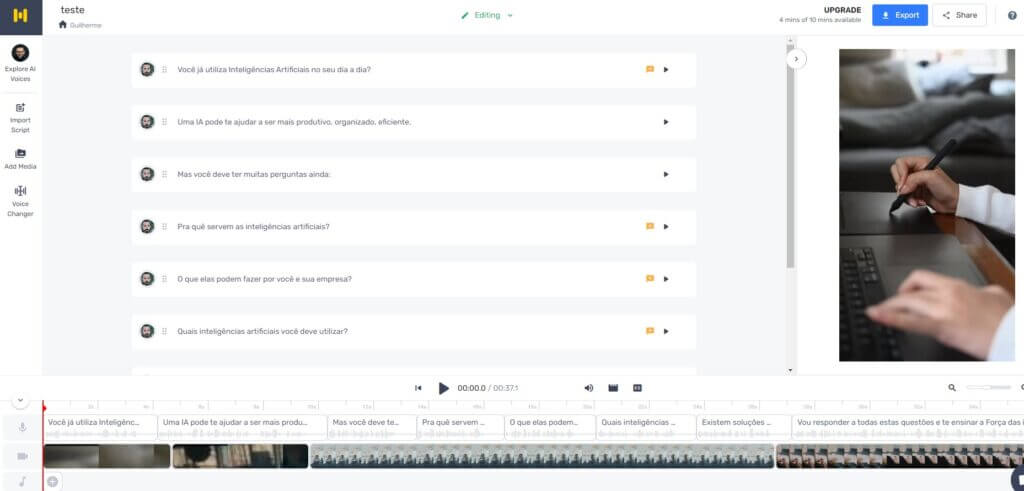
Task: Open Explore AI Voices in sidebar
Action: (x=20, y=62)
